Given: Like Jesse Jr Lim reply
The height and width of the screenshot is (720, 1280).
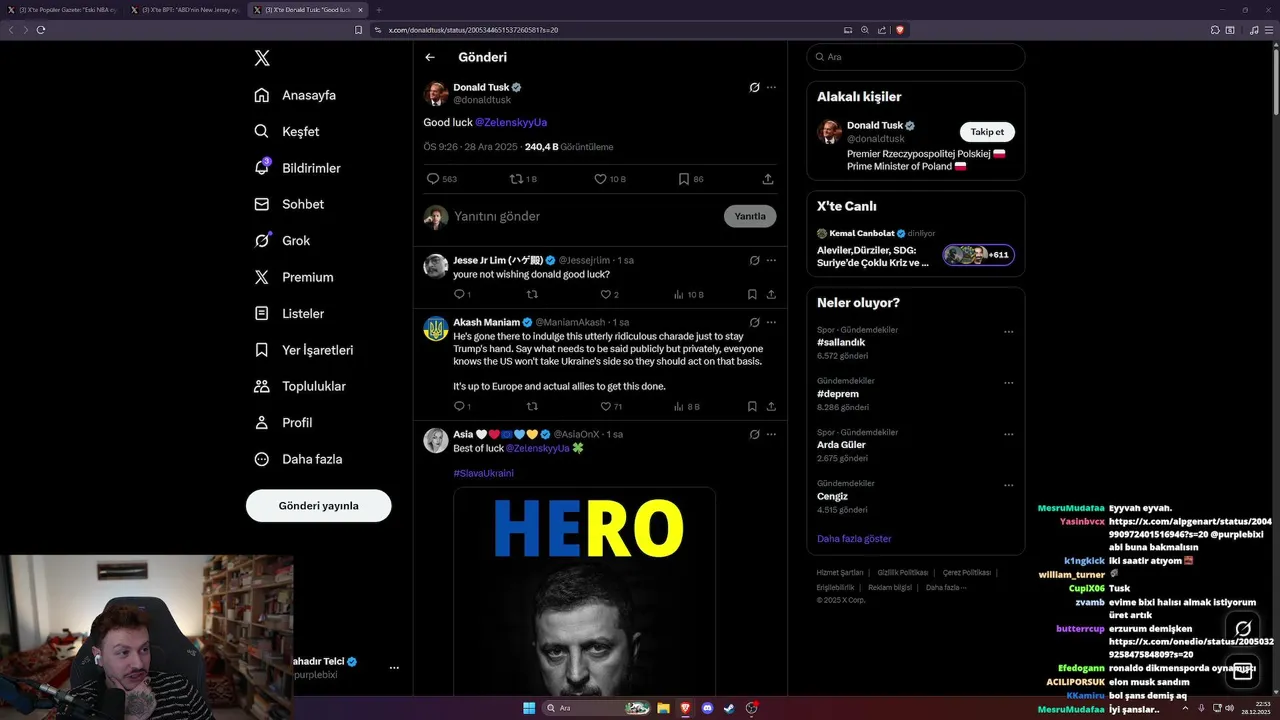Looking at the screenshot, I should click(609, 294).
